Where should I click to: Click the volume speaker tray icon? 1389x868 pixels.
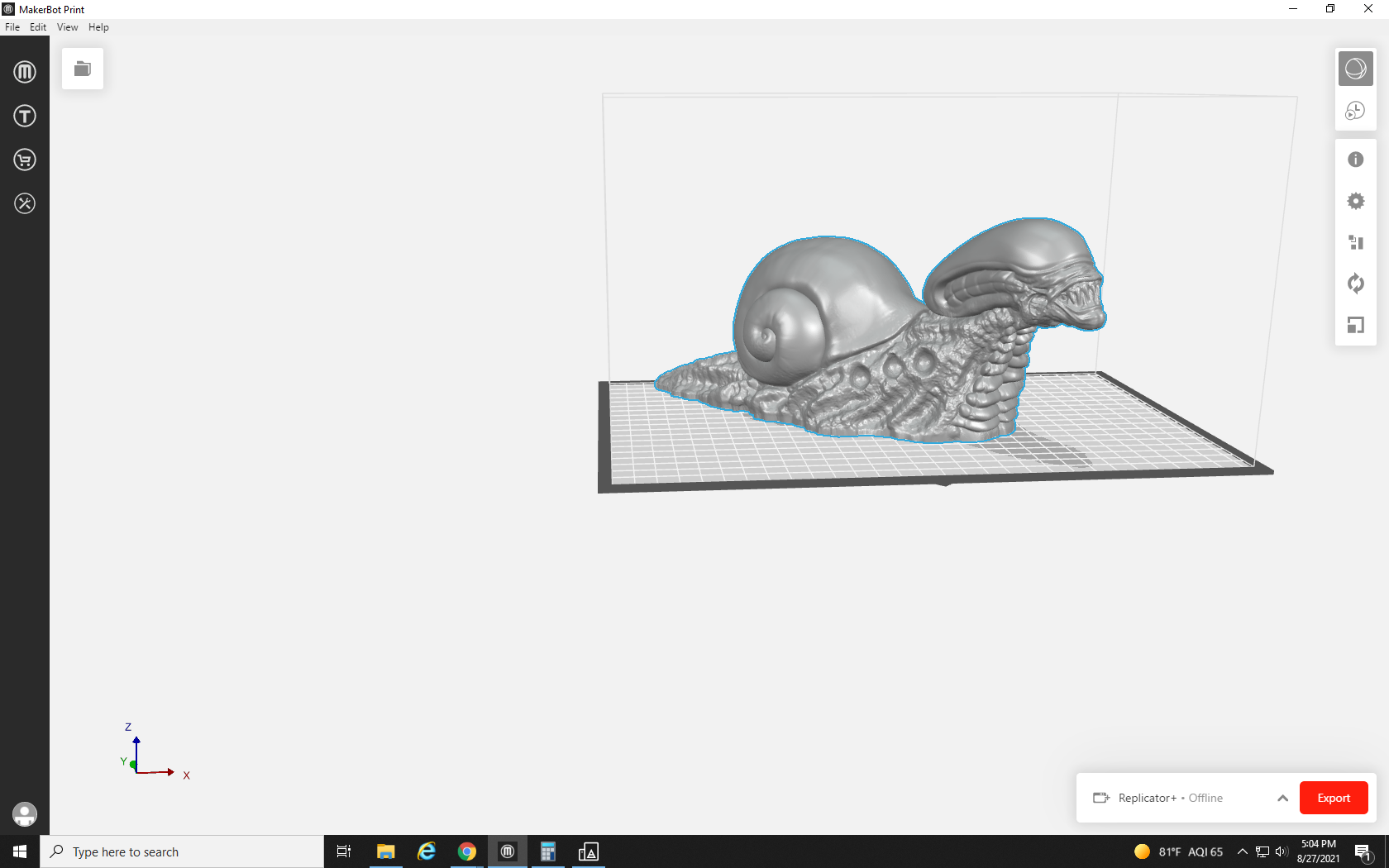coord(1282,851)
